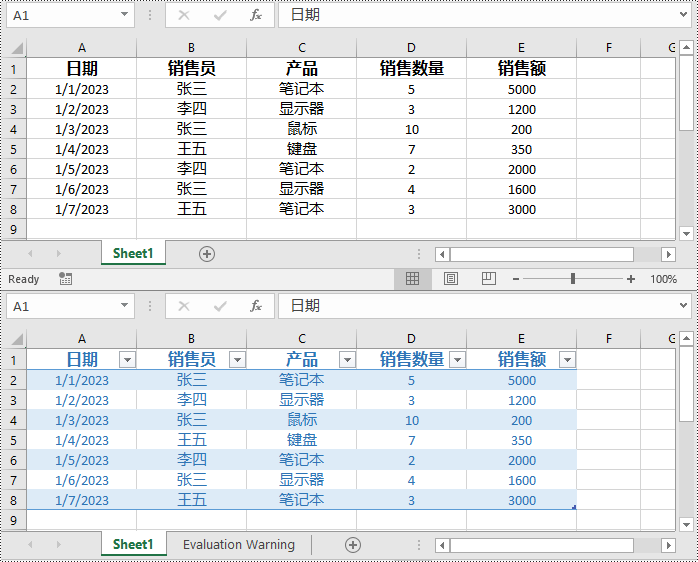
Task: Expand formula bar in top window
Action: [x=683, y=15]
